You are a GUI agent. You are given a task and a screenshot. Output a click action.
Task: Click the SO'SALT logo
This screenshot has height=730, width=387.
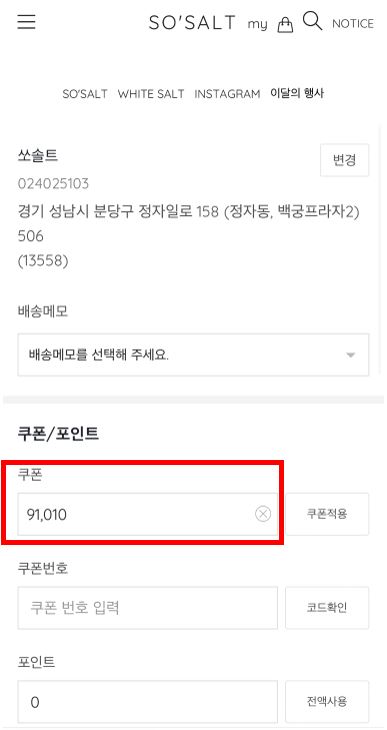(x=192, y=23)
